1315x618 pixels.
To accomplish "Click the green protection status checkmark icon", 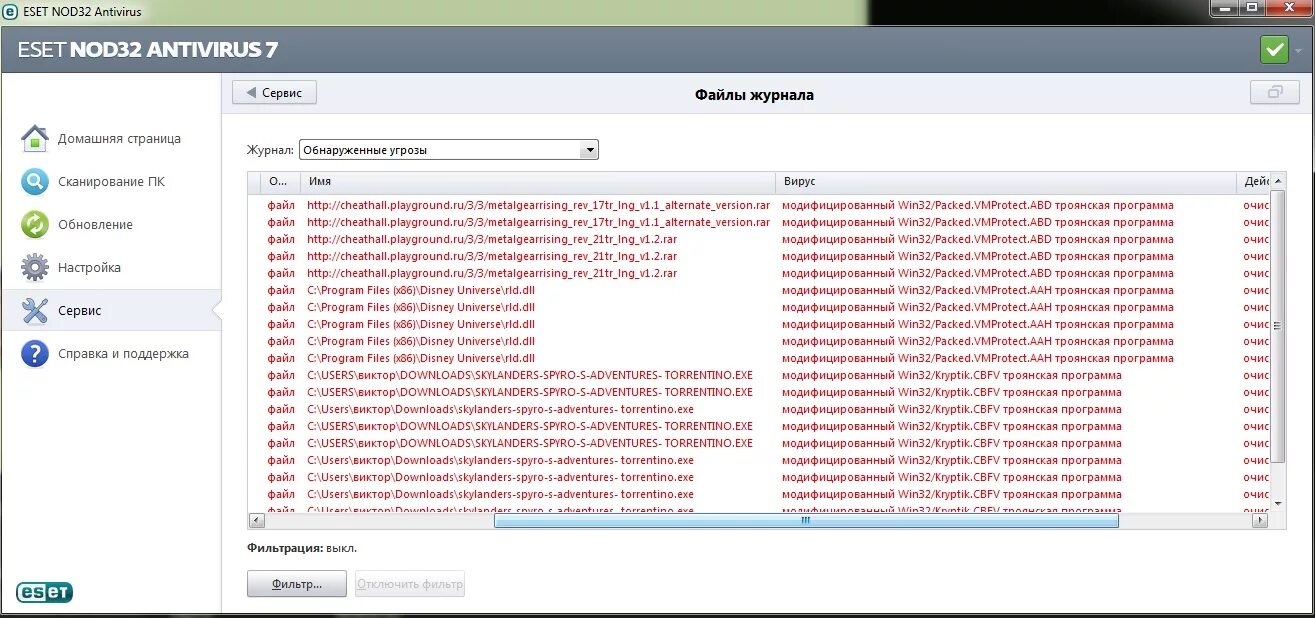I will click(x=1274, y=50).
